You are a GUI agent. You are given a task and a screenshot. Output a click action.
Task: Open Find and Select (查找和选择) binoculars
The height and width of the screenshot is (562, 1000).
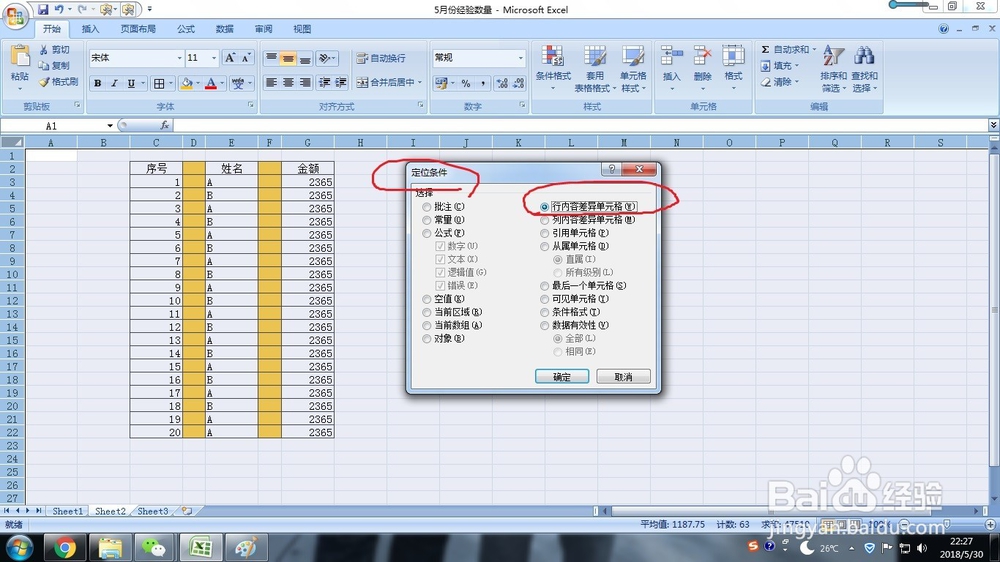[864, 69]
